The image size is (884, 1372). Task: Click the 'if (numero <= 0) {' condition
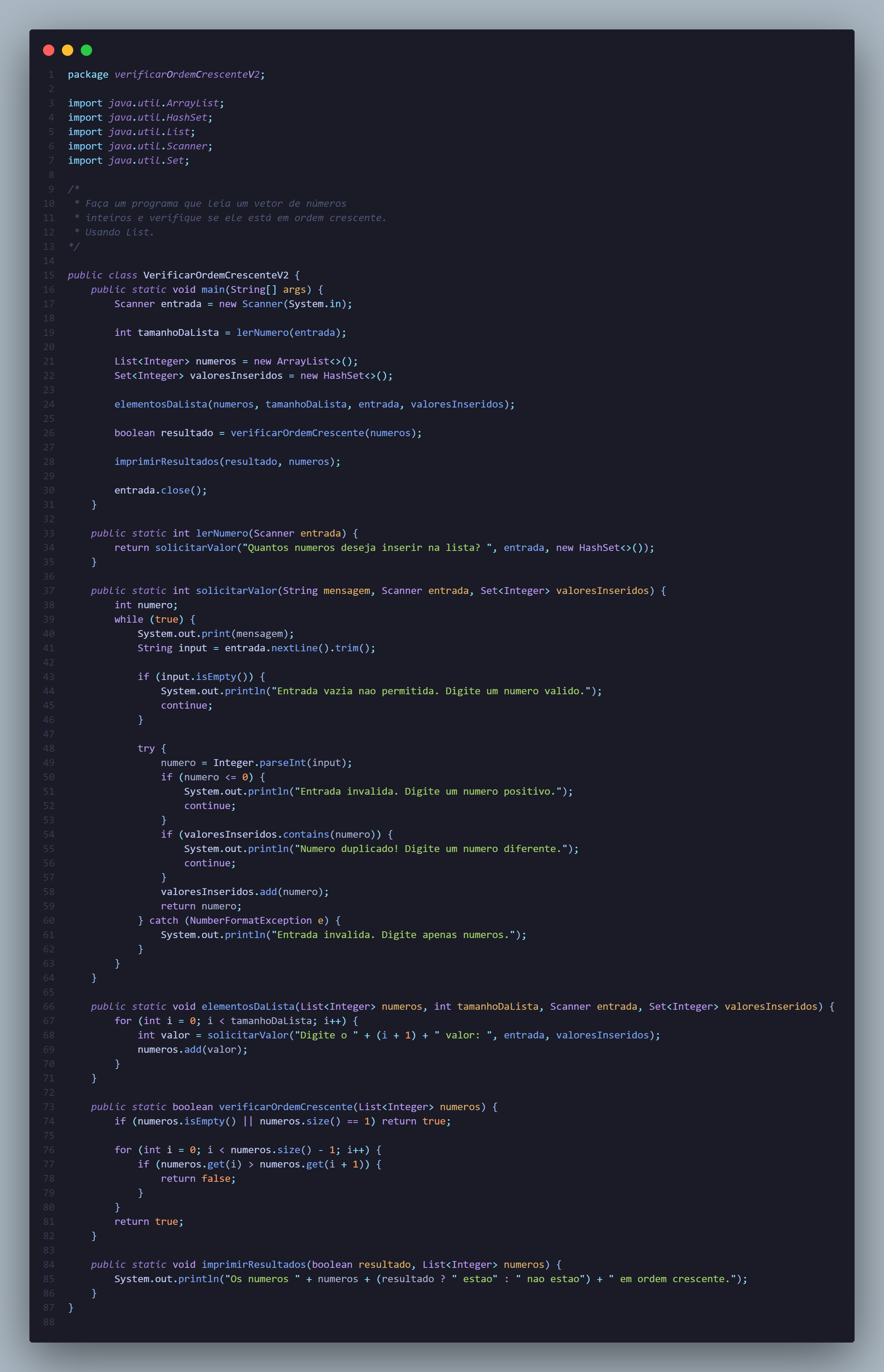[213, 778]
